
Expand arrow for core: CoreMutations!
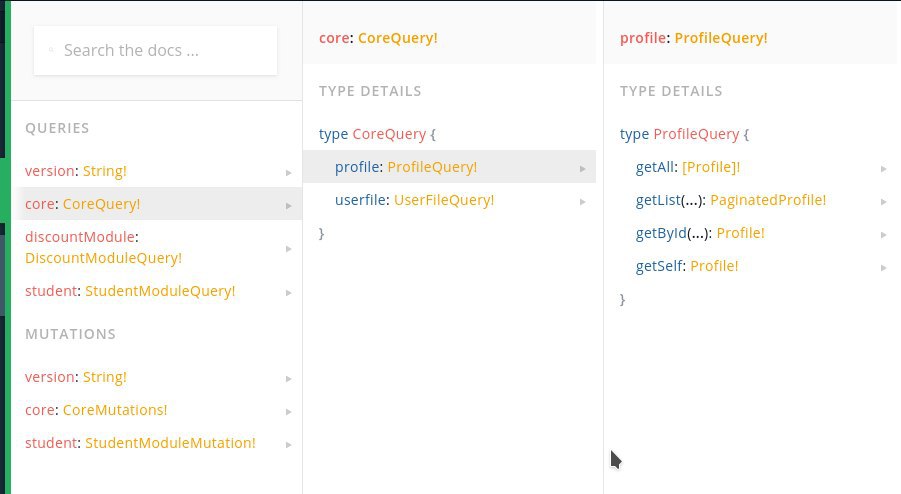(x=288, y=412)
